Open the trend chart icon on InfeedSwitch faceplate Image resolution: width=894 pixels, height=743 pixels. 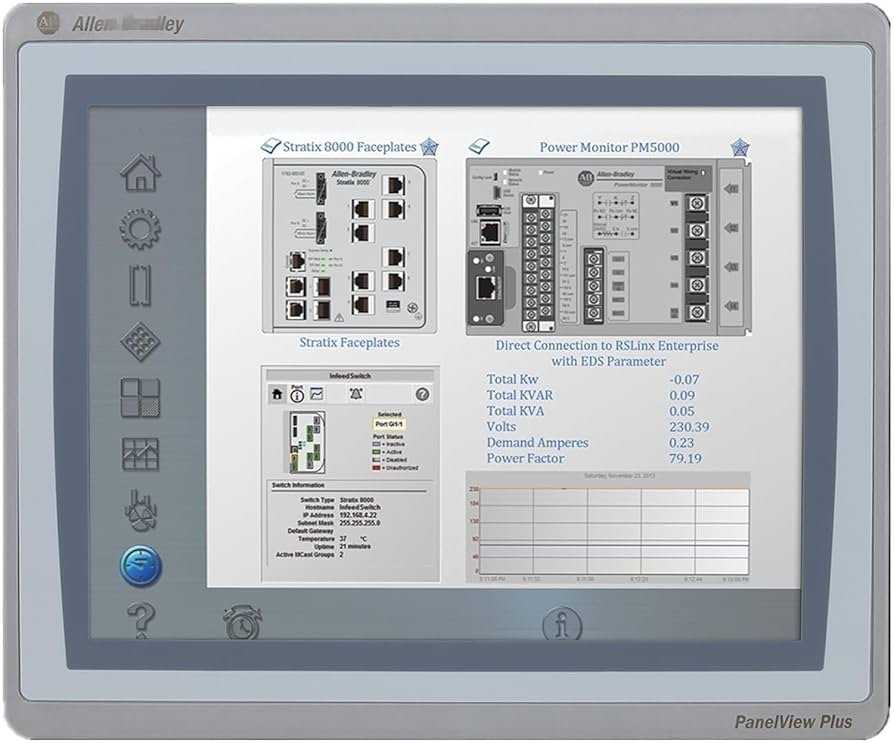coord(317,394)
